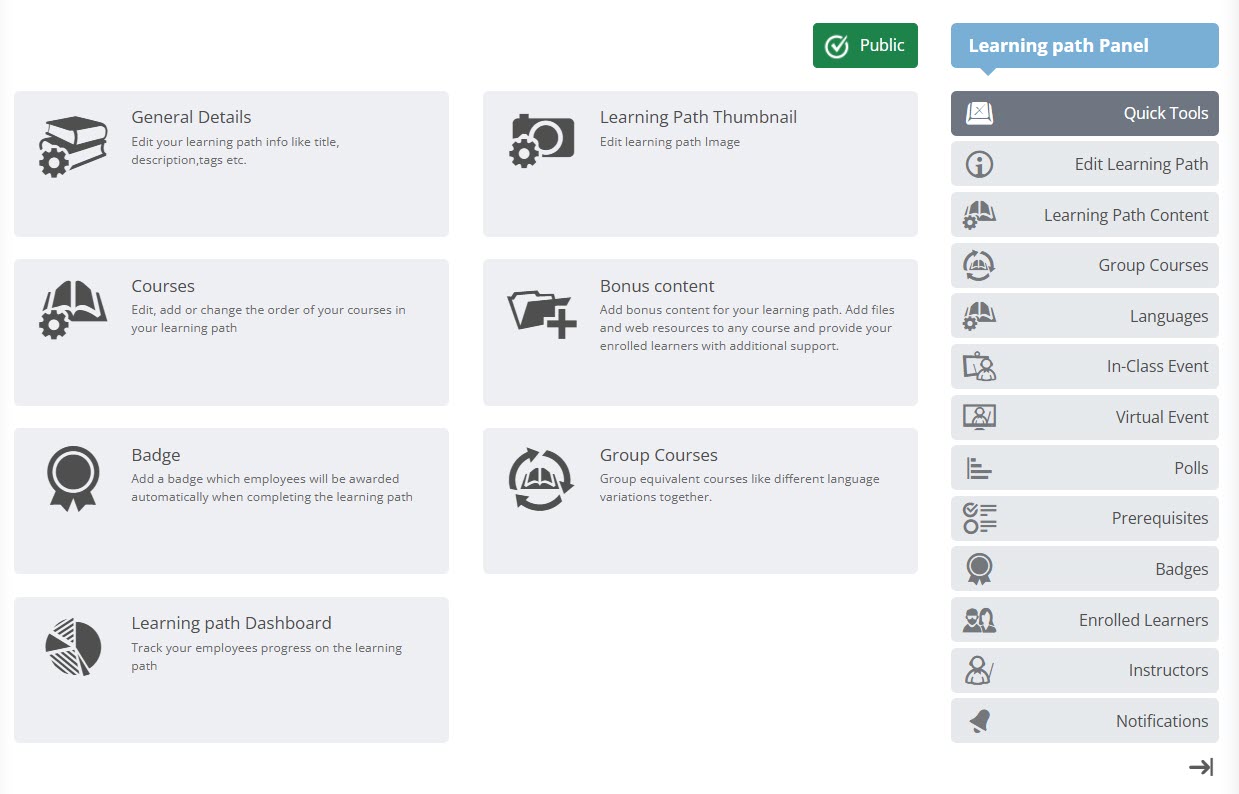Select Quick Tools in the side panel
Image resolution: width=1239 pixels, height=794 pixels.
pos(1084,113)
